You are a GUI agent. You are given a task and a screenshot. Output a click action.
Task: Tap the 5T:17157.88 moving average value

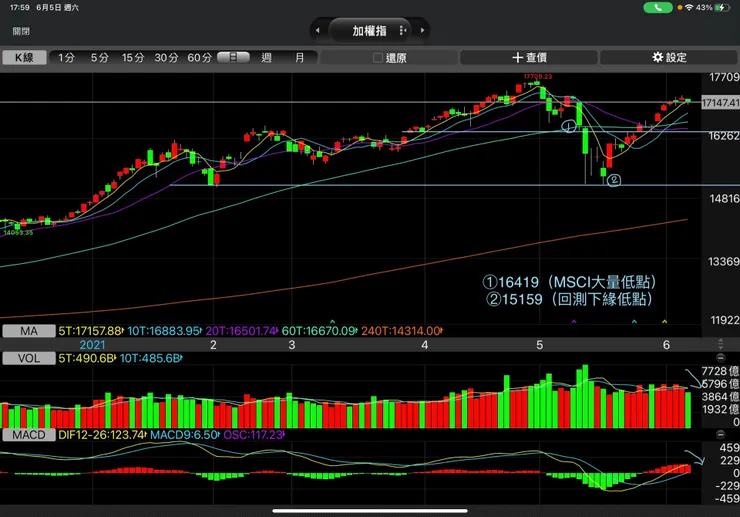click(91, 331)
